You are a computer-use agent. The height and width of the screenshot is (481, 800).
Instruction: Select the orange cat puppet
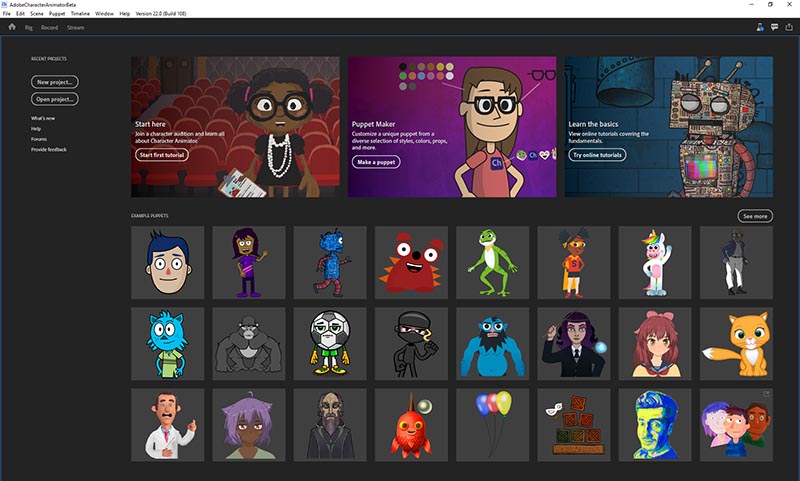pyautogui.click(x=736, y=344)
